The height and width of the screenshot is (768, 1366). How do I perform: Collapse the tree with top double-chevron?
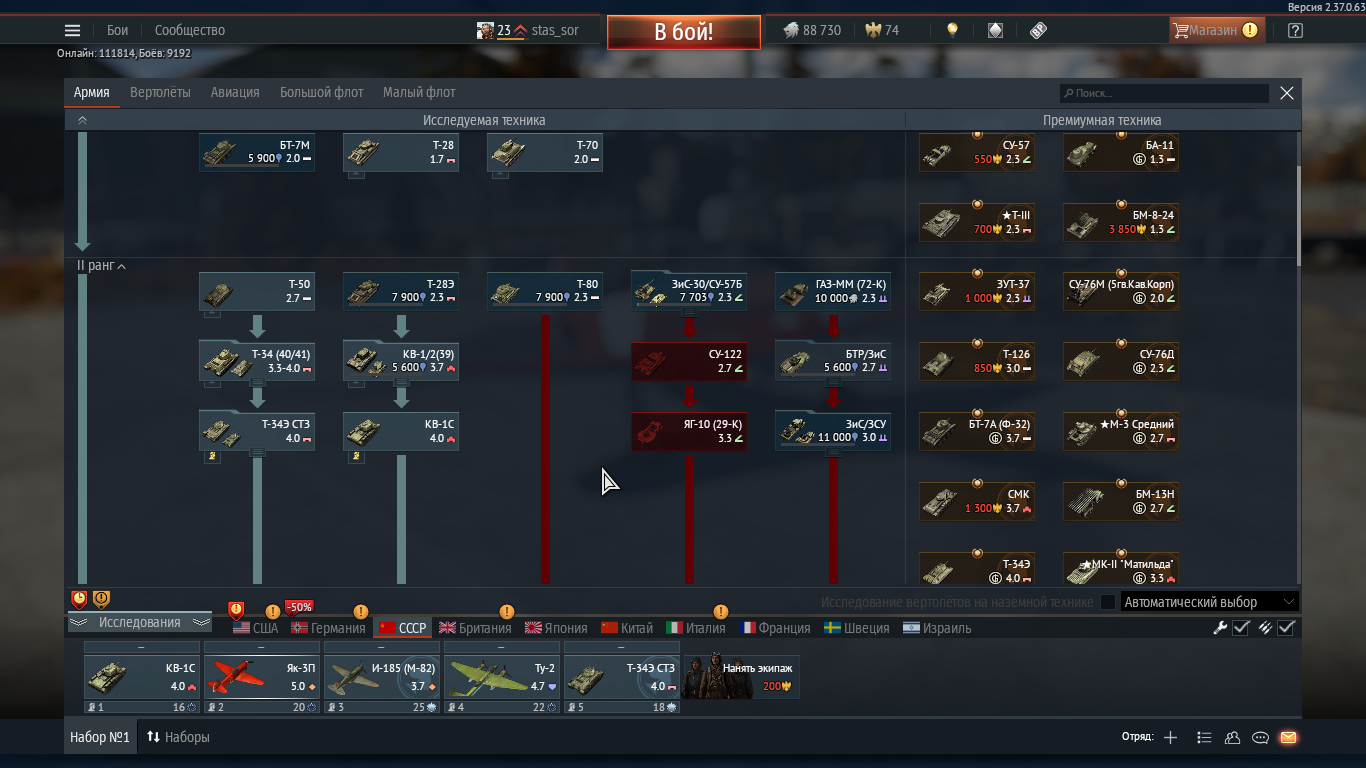tap(82, 120)
